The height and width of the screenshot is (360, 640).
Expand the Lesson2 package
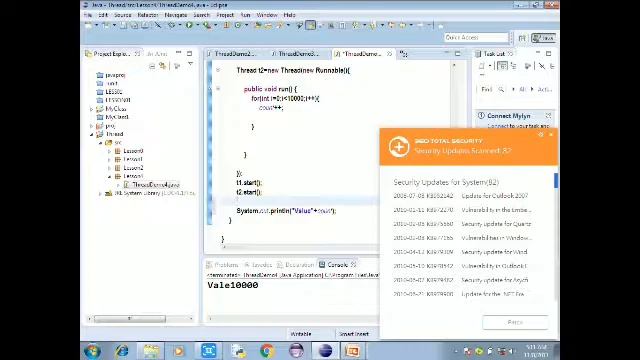click(109, 168)
